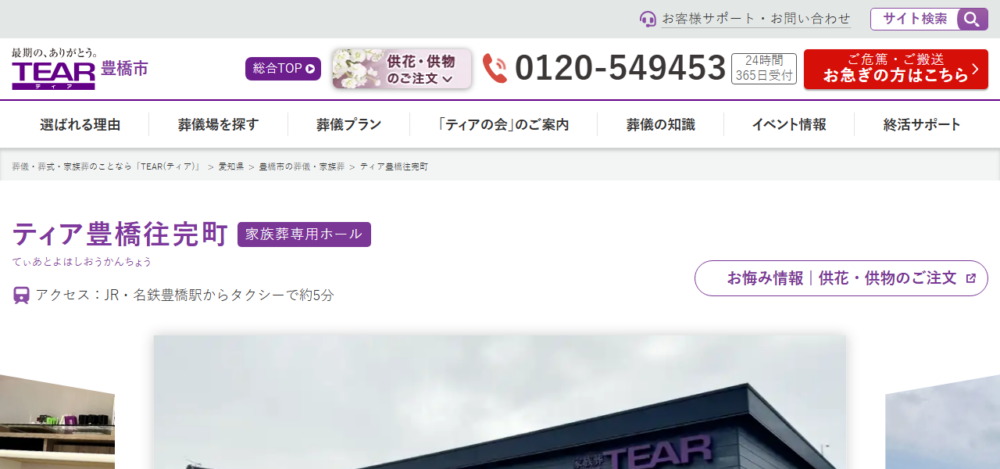The height and width of the screenshot is (469, 1000).
Task: Open 選ばれる理由 menu
Action: click(x=80, y=124)
